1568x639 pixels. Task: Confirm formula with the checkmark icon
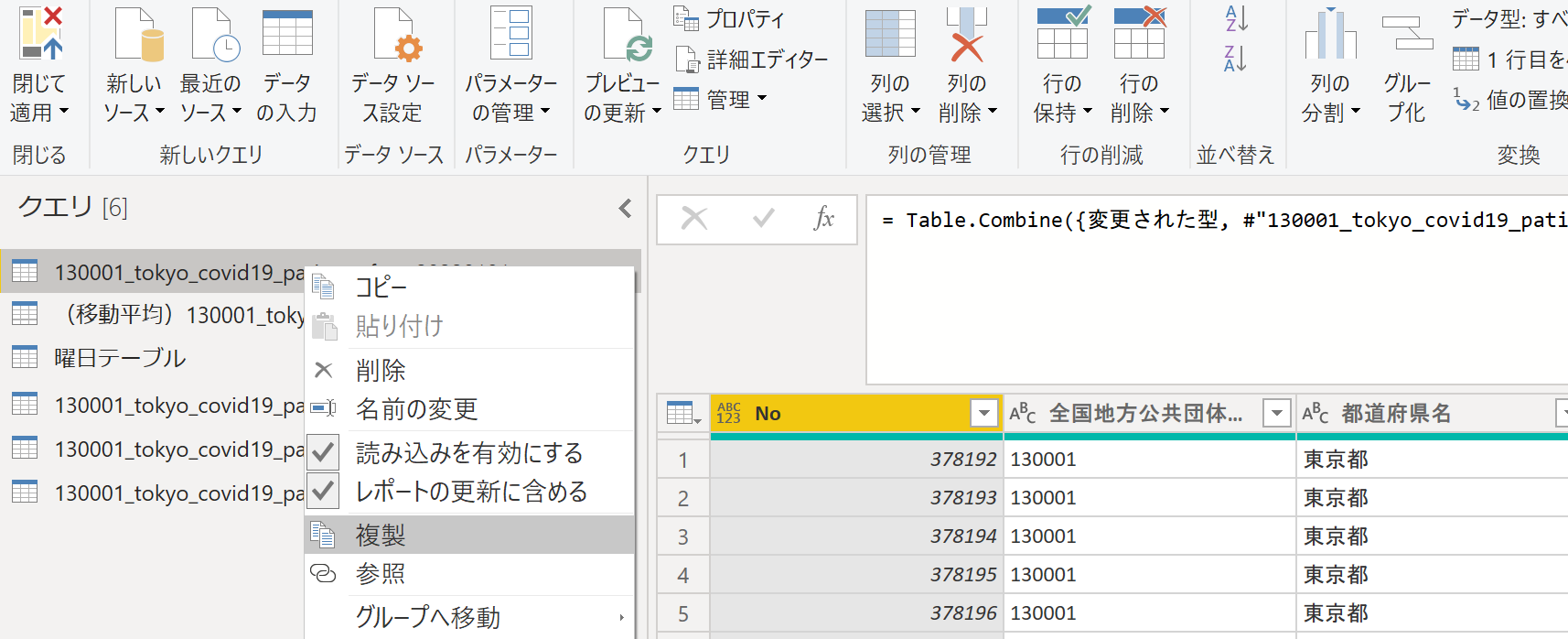(763, 218)
